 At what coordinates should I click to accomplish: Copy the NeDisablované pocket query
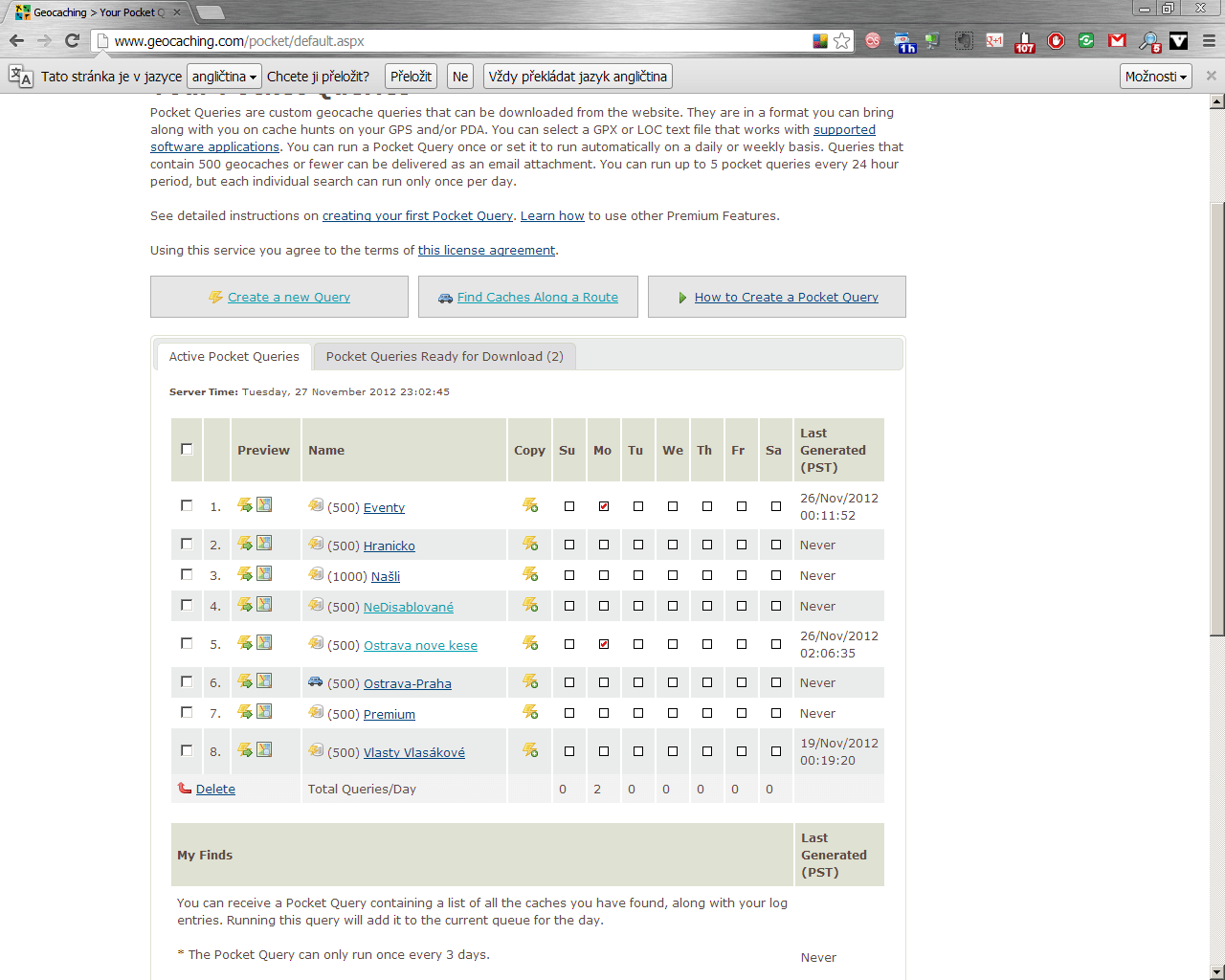[530, 605]
